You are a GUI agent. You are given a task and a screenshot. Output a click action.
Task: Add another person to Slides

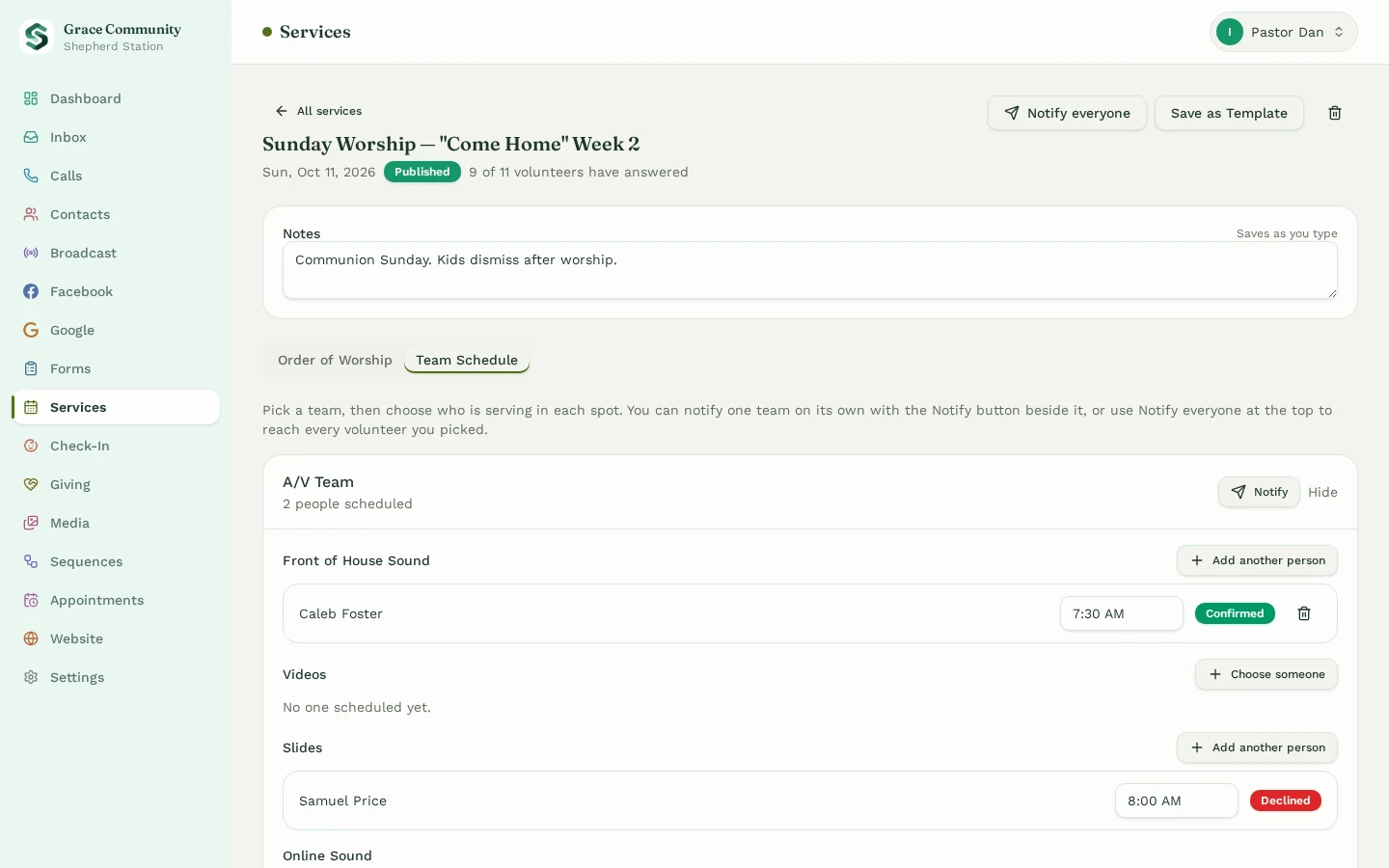tap(1257, 747)
